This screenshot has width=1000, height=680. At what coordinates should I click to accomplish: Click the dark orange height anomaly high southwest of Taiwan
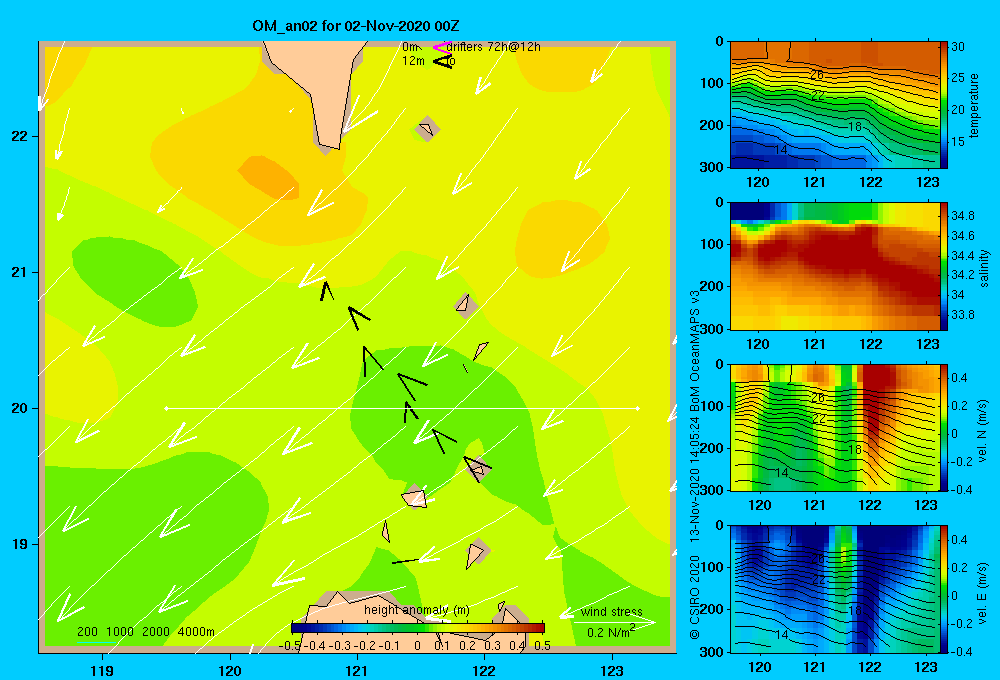[x=268, y=177]
